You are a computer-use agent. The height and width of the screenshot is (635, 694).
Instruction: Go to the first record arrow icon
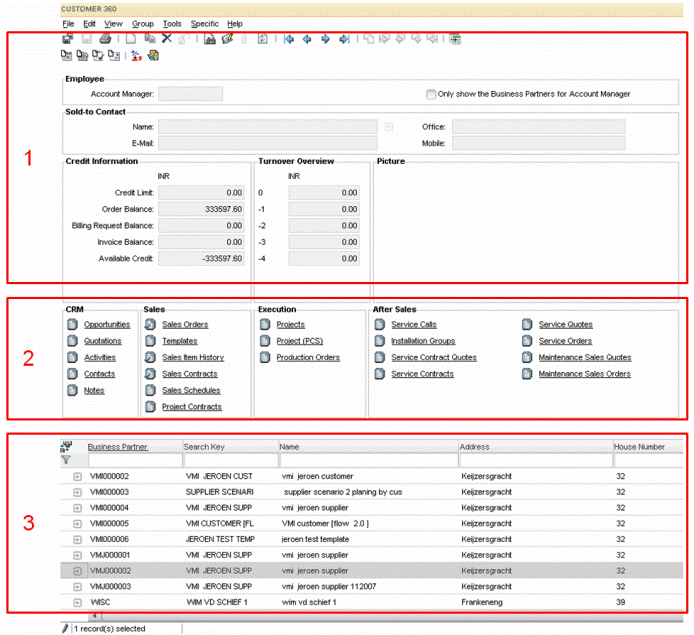click(x=289, y=39)
